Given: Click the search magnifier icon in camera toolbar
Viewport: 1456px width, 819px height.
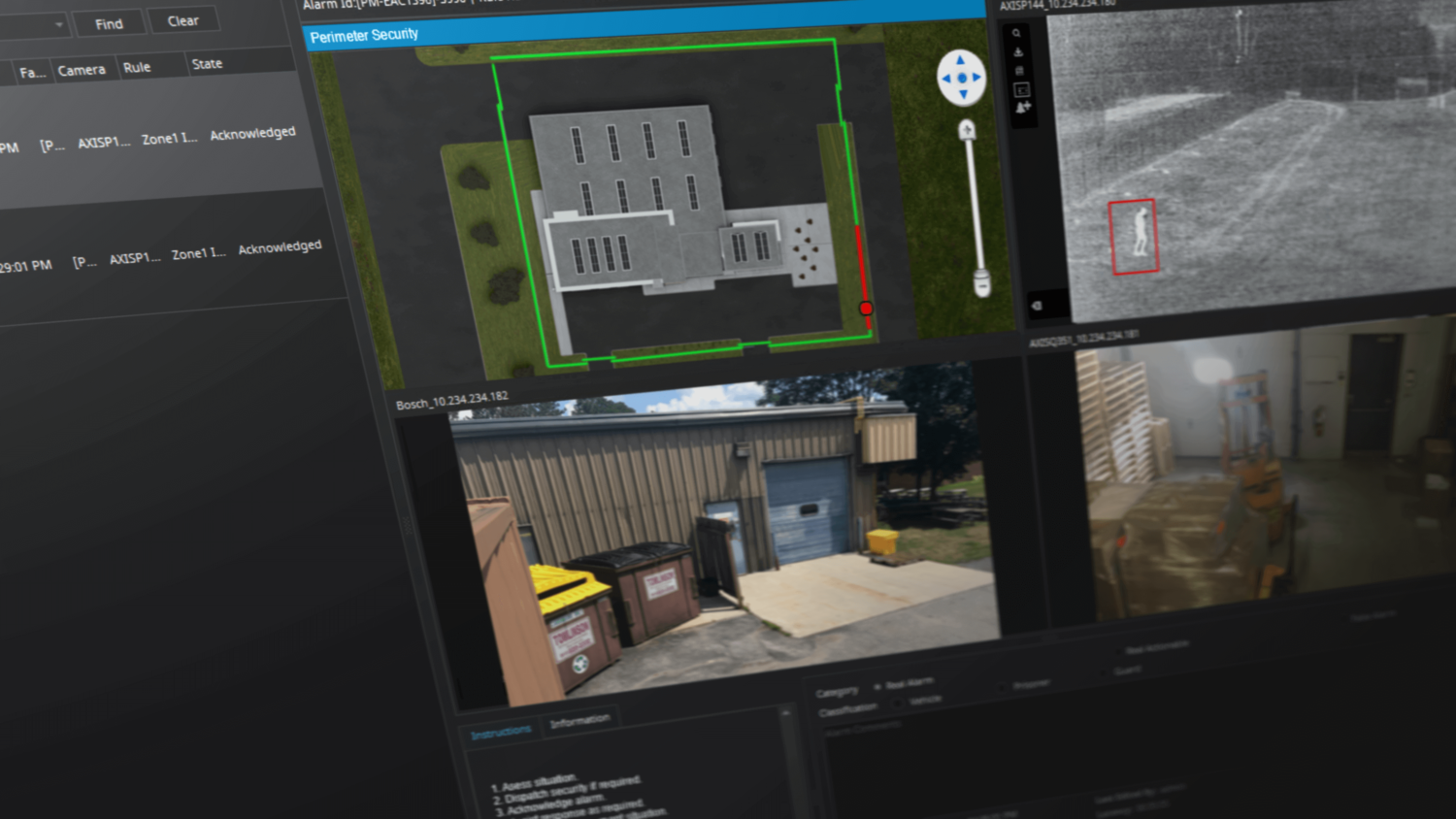Looking at the screenshot, I should pos(1016,34).
